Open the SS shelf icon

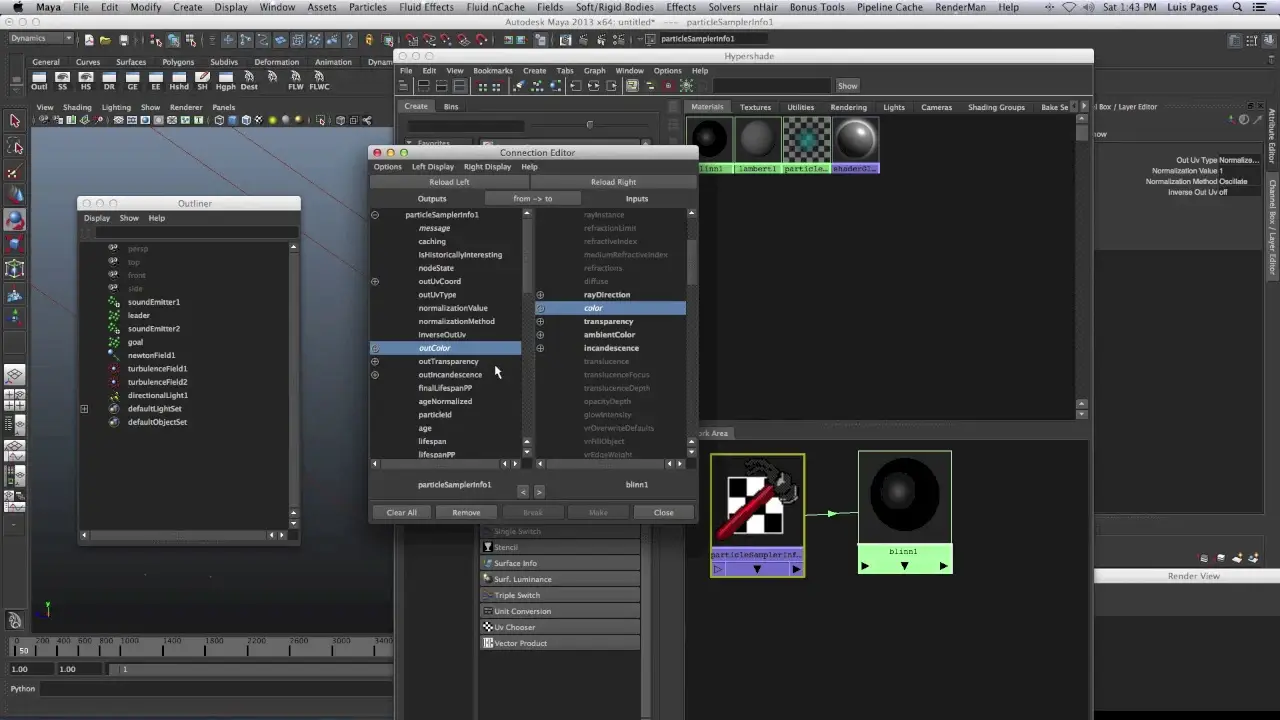(x=62, y=80)
